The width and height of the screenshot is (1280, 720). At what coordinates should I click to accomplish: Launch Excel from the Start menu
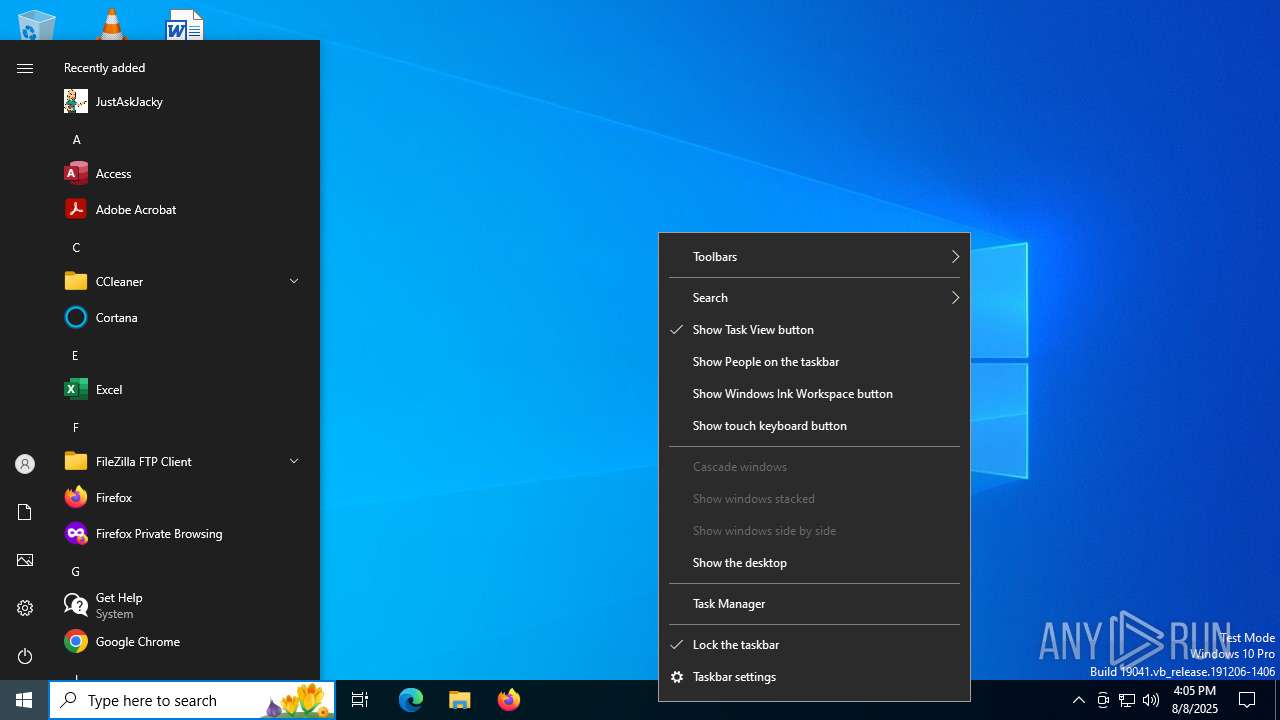pyautogui.click(x=182, y=389)
